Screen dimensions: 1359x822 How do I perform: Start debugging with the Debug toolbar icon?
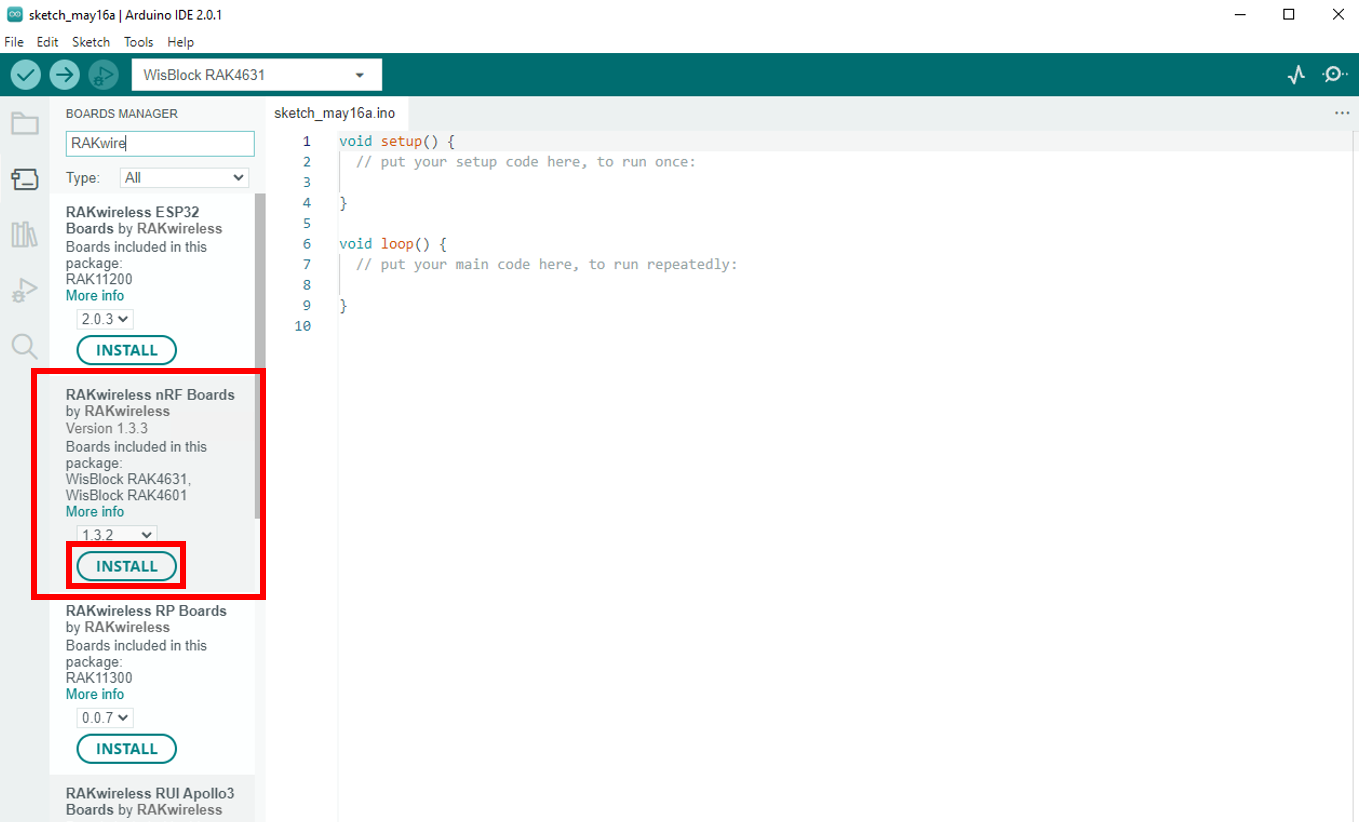[103, 75]
